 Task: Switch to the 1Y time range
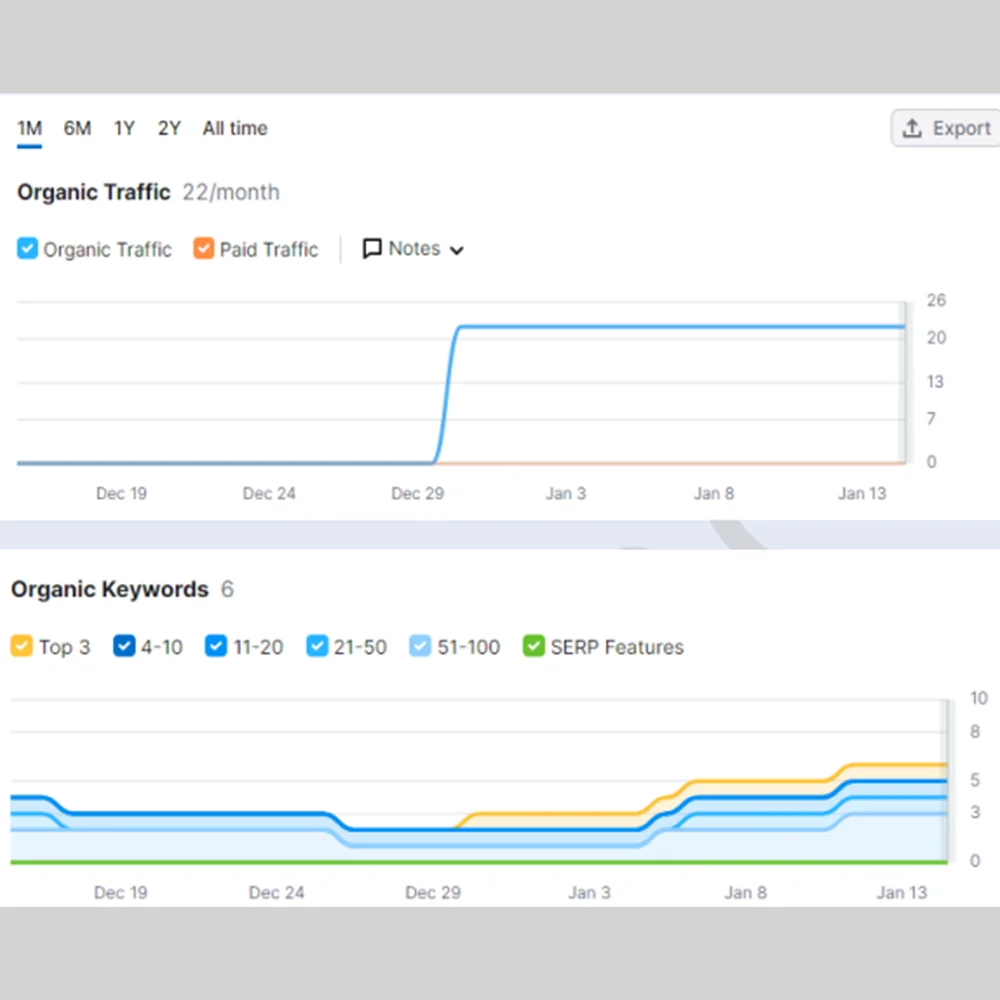(124, 129)
